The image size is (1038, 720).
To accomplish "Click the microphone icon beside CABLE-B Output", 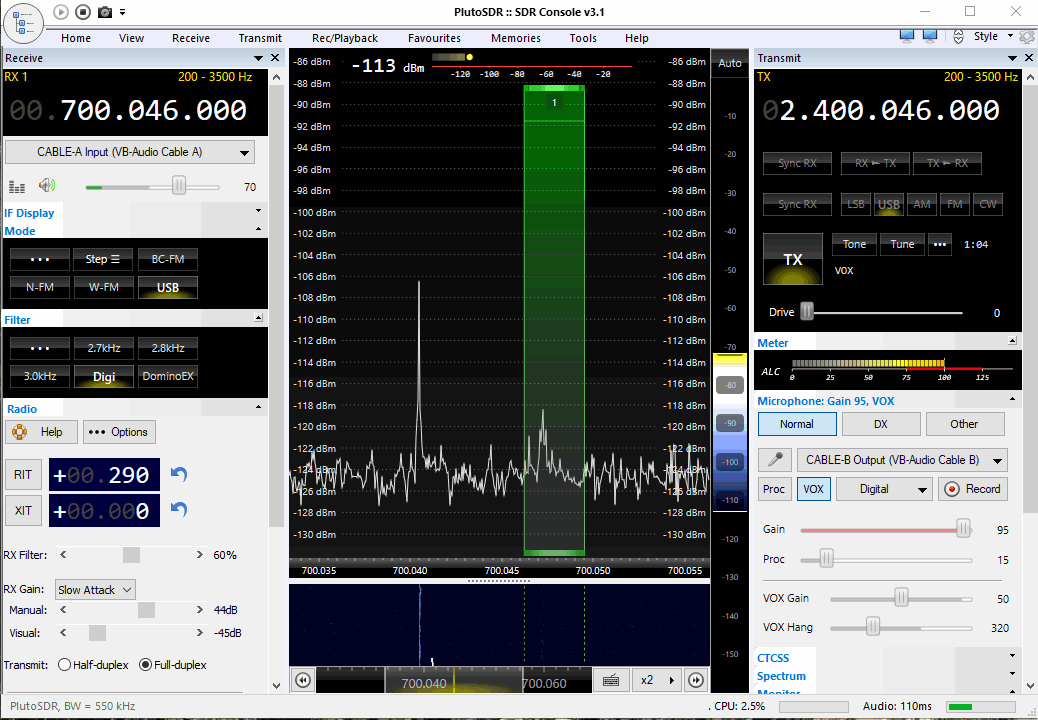I will 773,460.
